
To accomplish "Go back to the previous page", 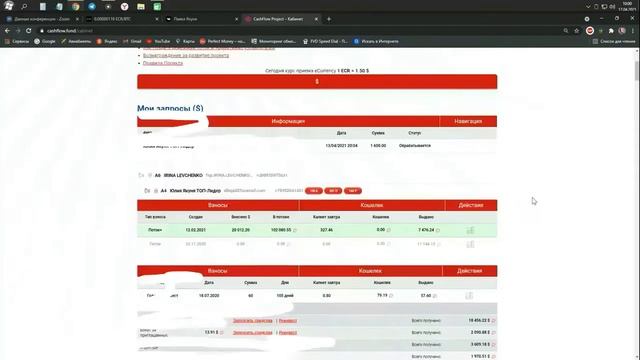I will click(7, 31).
